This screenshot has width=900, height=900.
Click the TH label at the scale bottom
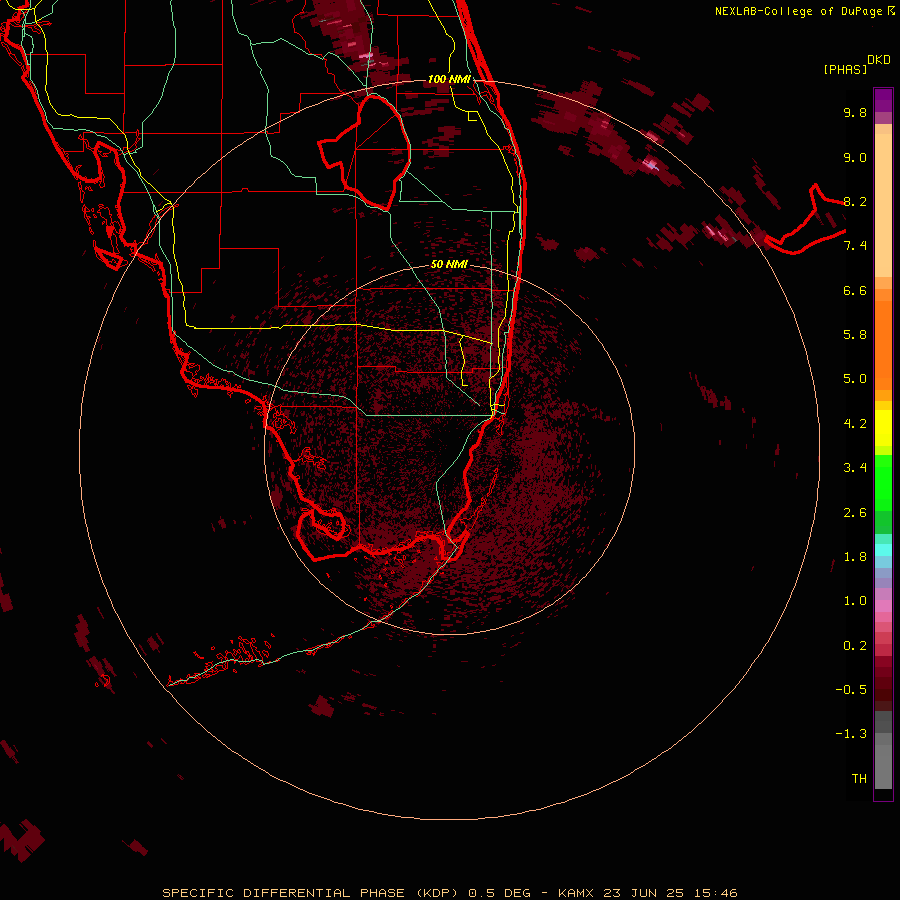tap(859, 779)
